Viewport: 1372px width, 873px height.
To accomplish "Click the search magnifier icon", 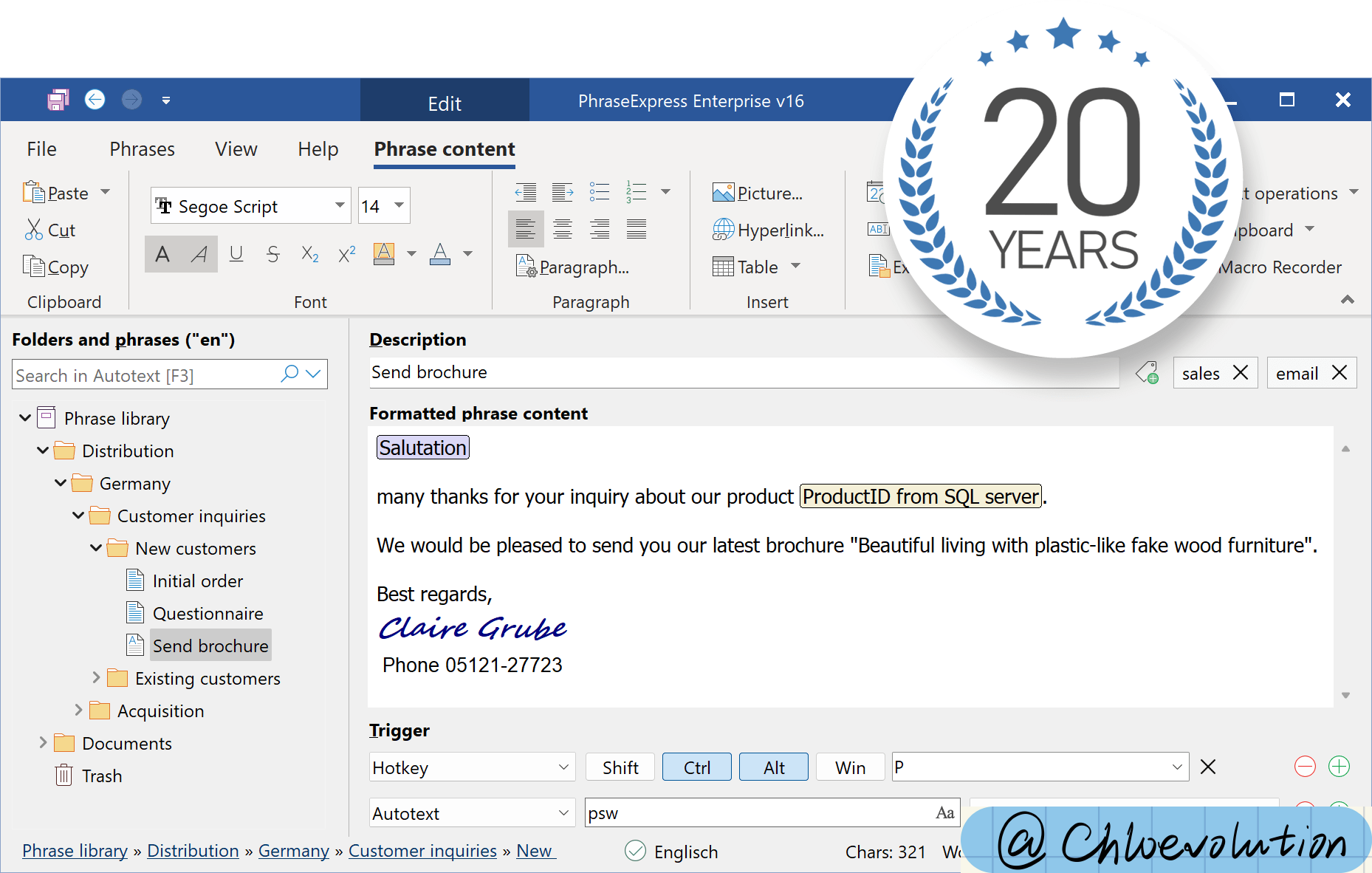I will click(289, 374).
